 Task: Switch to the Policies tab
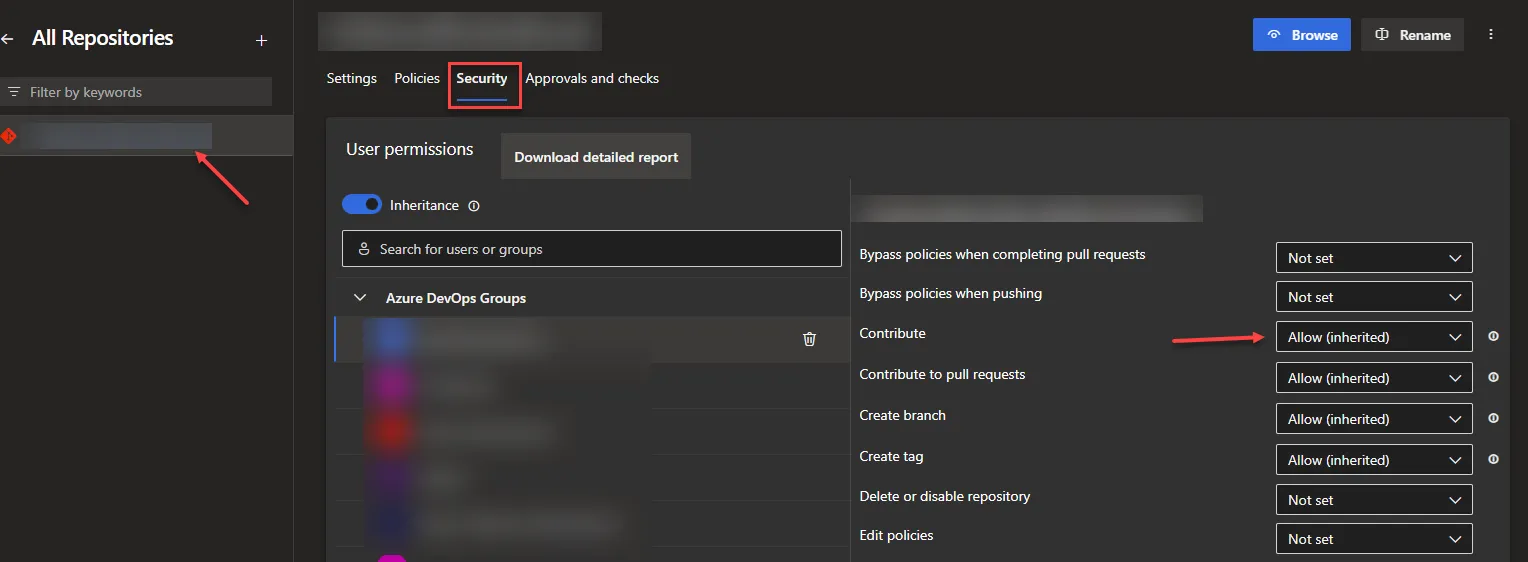[417, 78]
